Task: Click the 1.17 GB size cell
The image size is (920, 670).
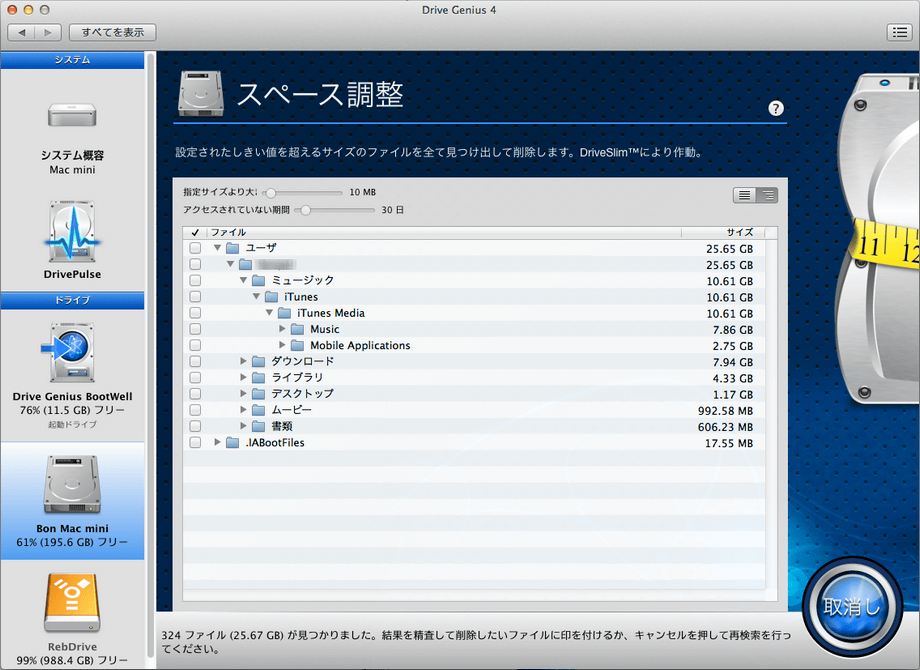Action: click(x=733, y=395)
